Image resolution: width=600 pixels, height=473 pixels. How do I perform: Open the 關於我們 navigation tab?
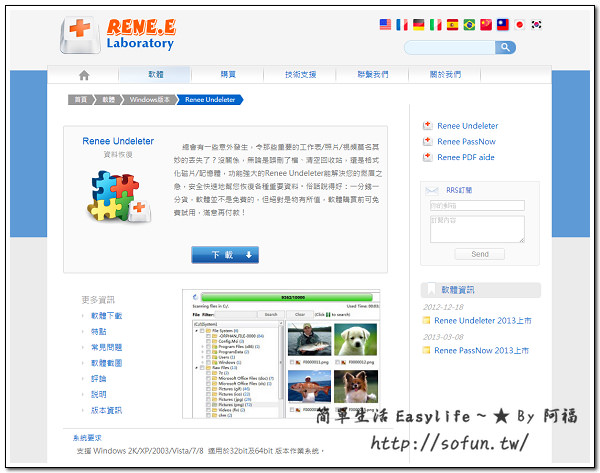(445, 75)
